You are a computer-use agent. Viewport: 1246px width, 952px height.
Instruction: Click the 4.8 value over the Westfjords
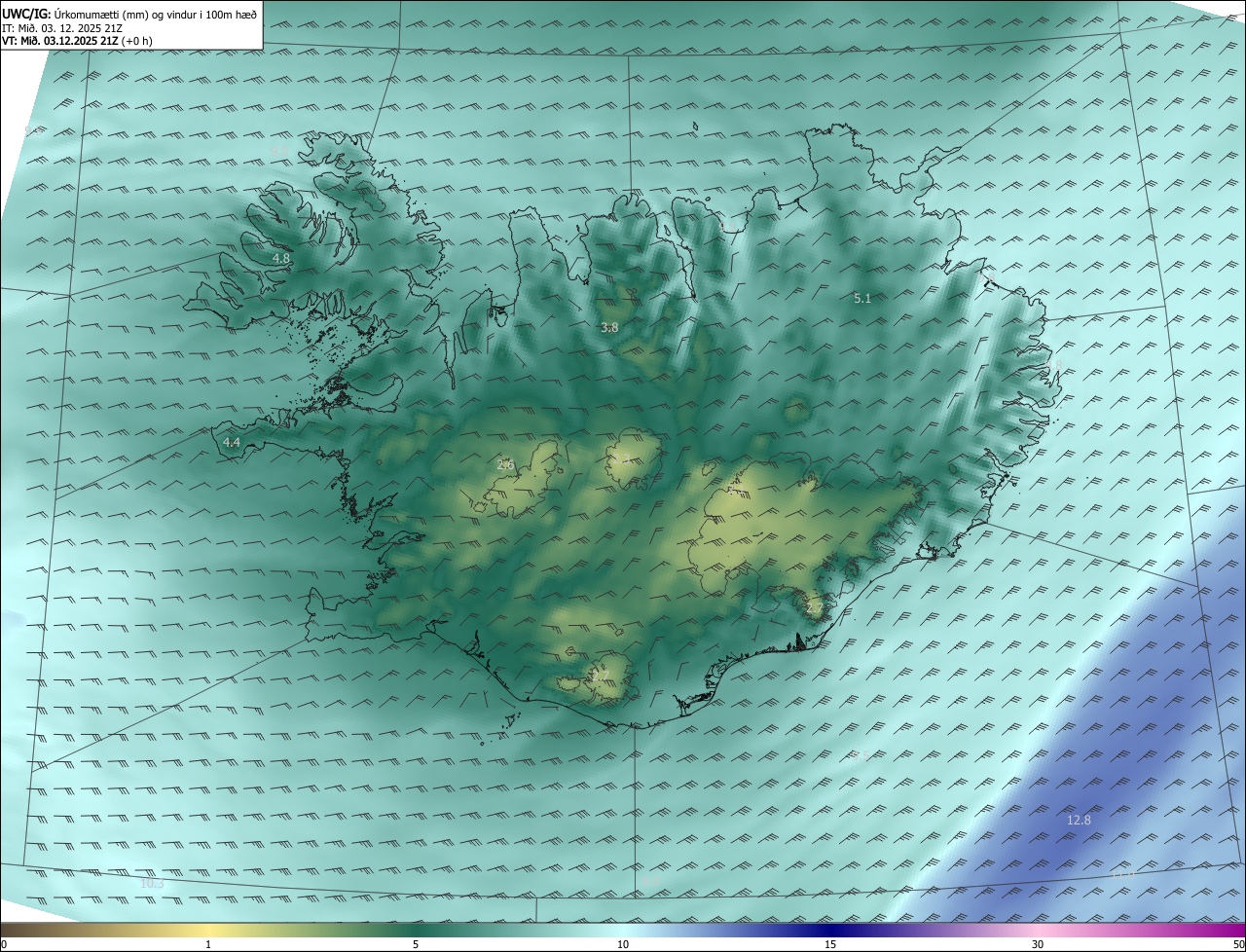tap(281, 259)
